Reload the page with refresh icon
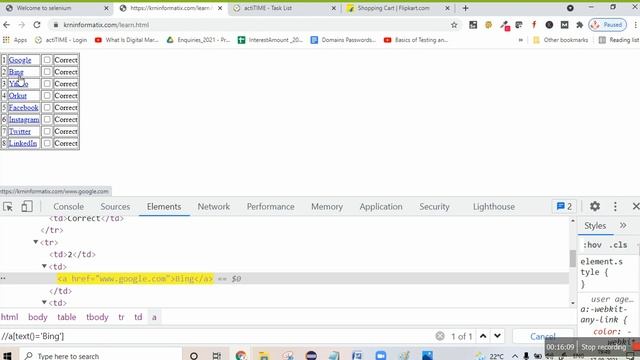This screenshot has width=640, height=360. (x=37, y=25)
